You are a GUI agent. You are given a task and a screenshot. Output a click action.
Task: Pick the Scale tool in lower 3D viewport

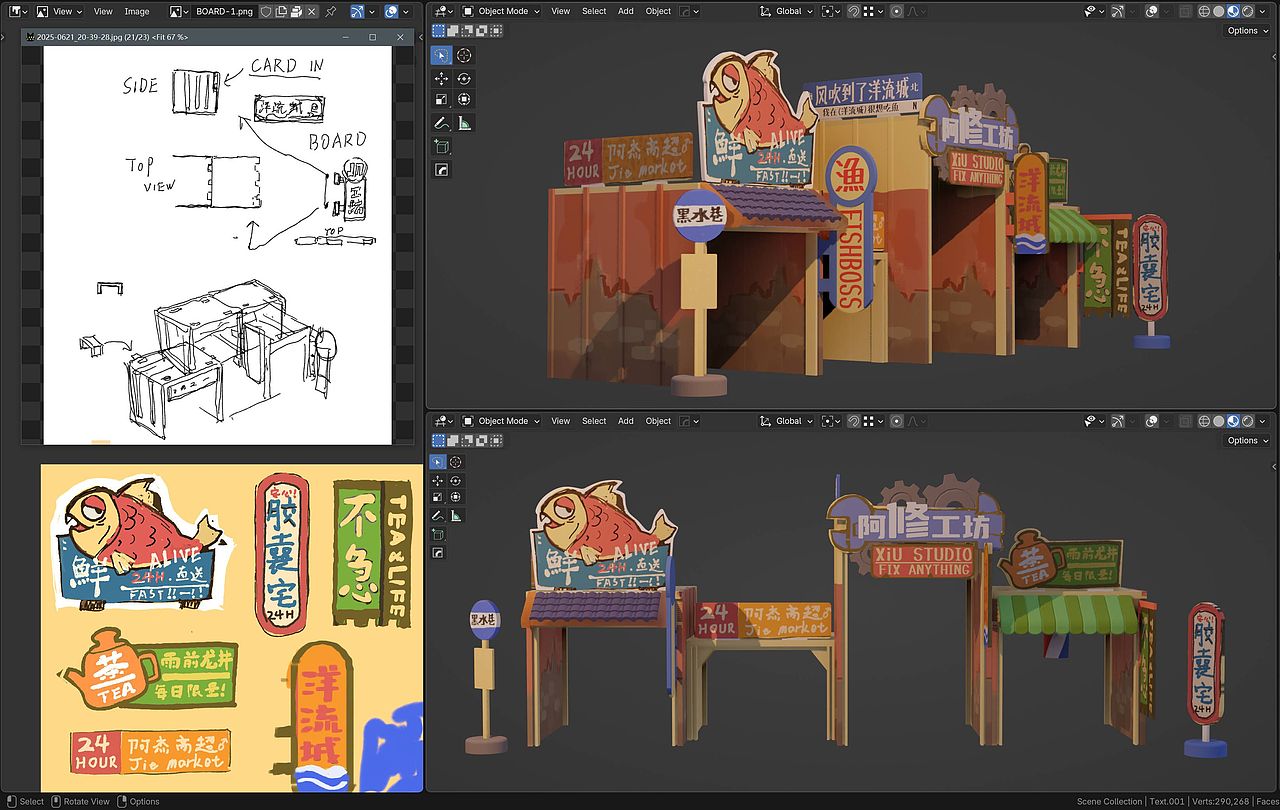pyautogui.click(x=438, y=497)
